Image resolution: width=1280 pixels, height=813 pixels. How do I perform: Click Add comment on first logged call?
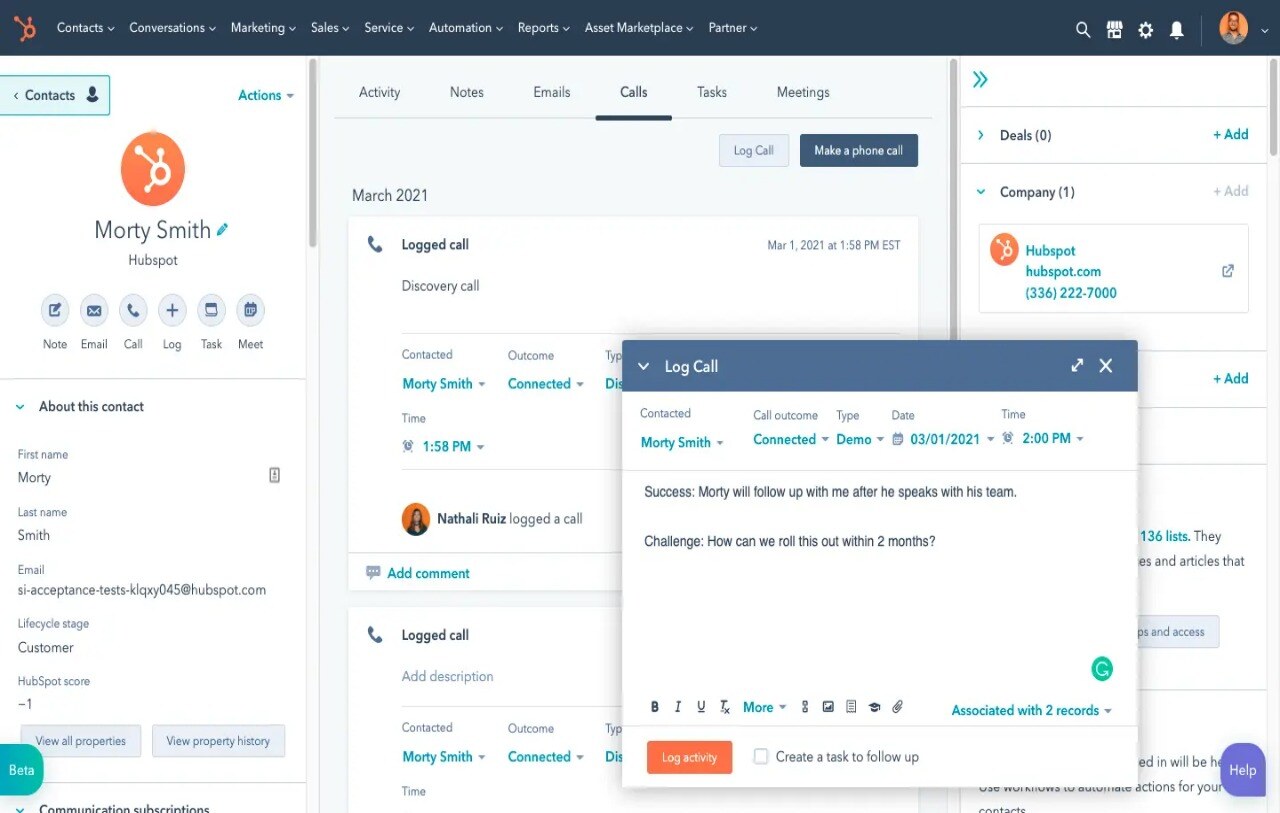[428, 573]
